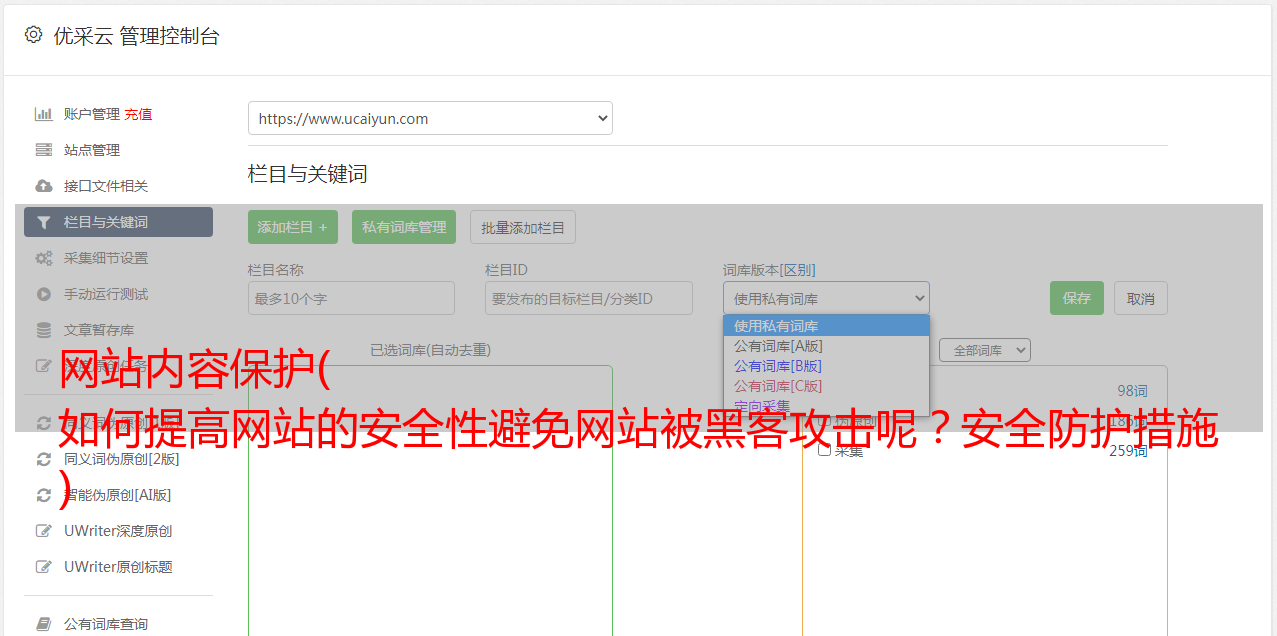Click the 词库版本[区别] label
Image resolution: width=1277 pixels, height=636 pixels.
tap(769, 270)
